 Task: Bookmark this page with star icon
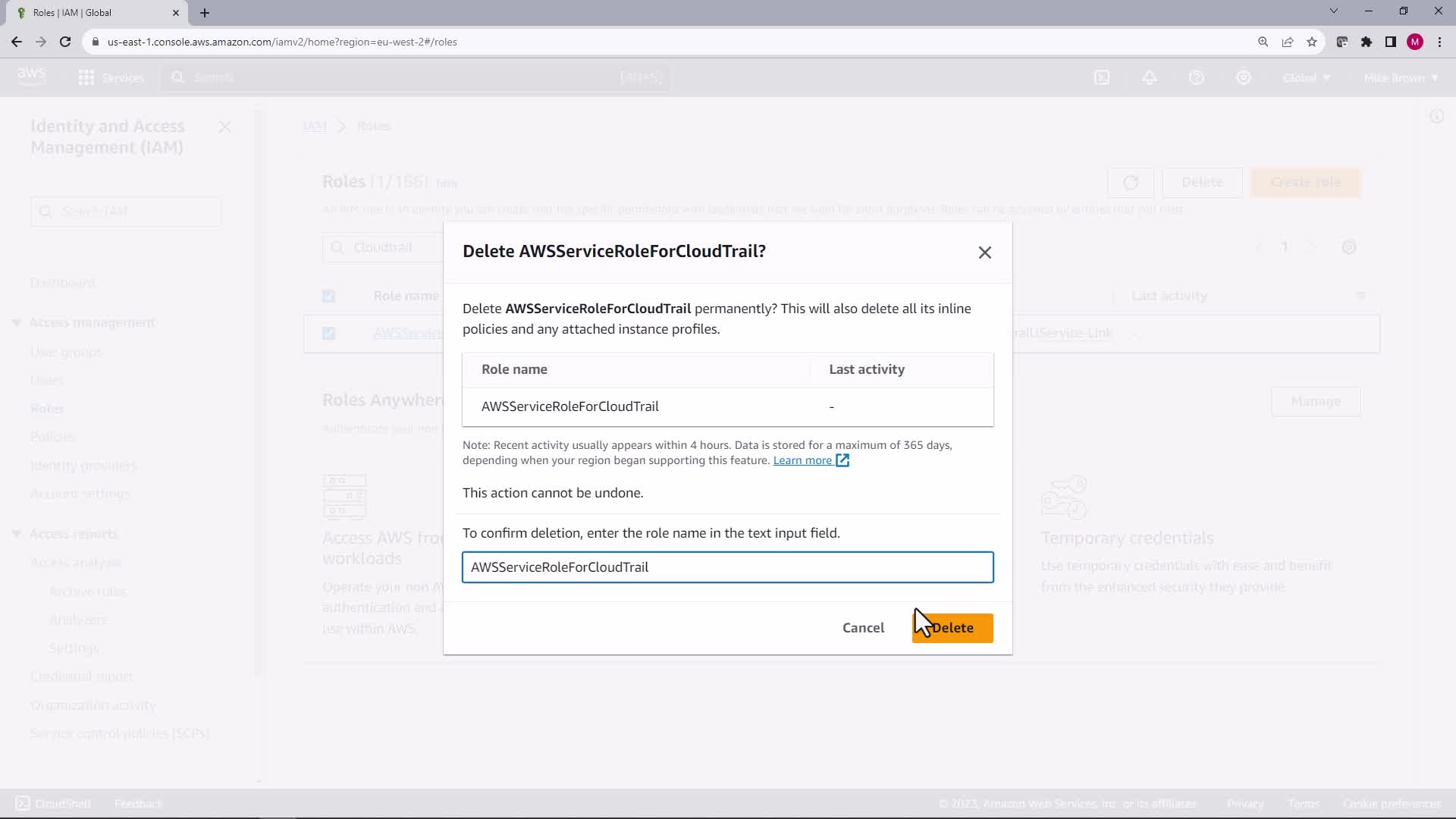(1312, 42)
